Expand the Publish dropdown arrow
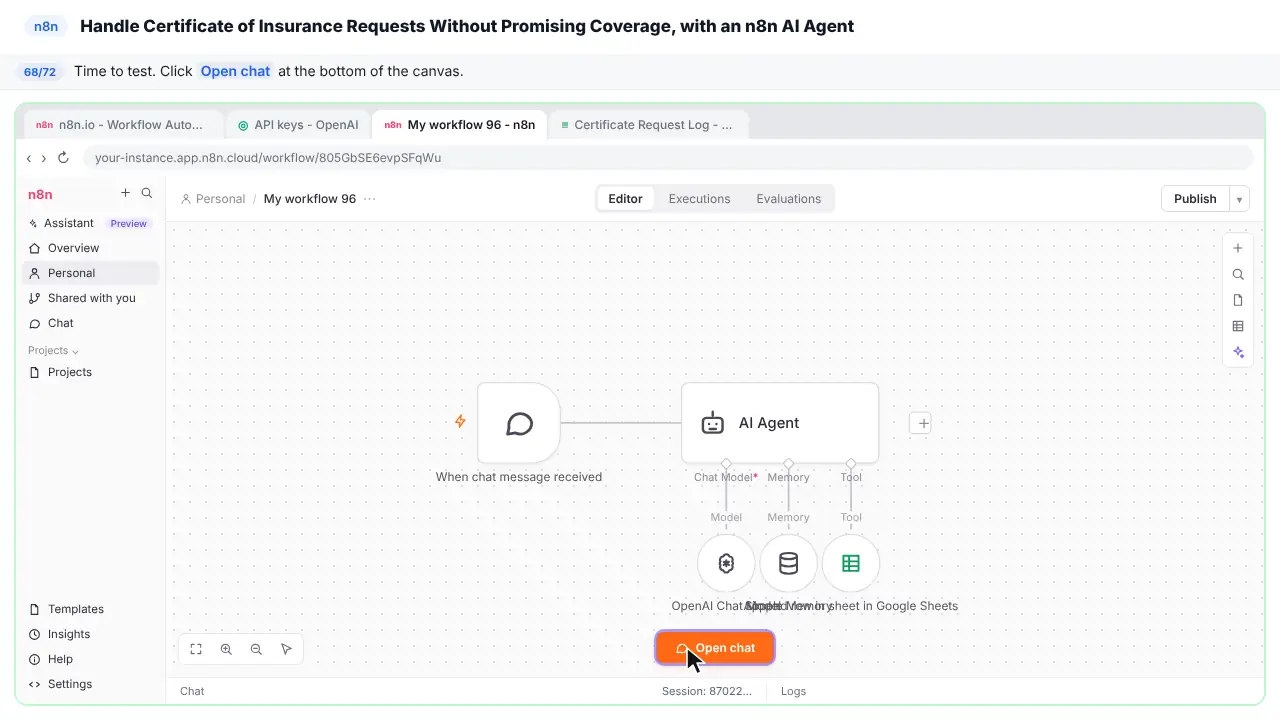This screenshot has width=1280, height=720. pos(1239,199)
